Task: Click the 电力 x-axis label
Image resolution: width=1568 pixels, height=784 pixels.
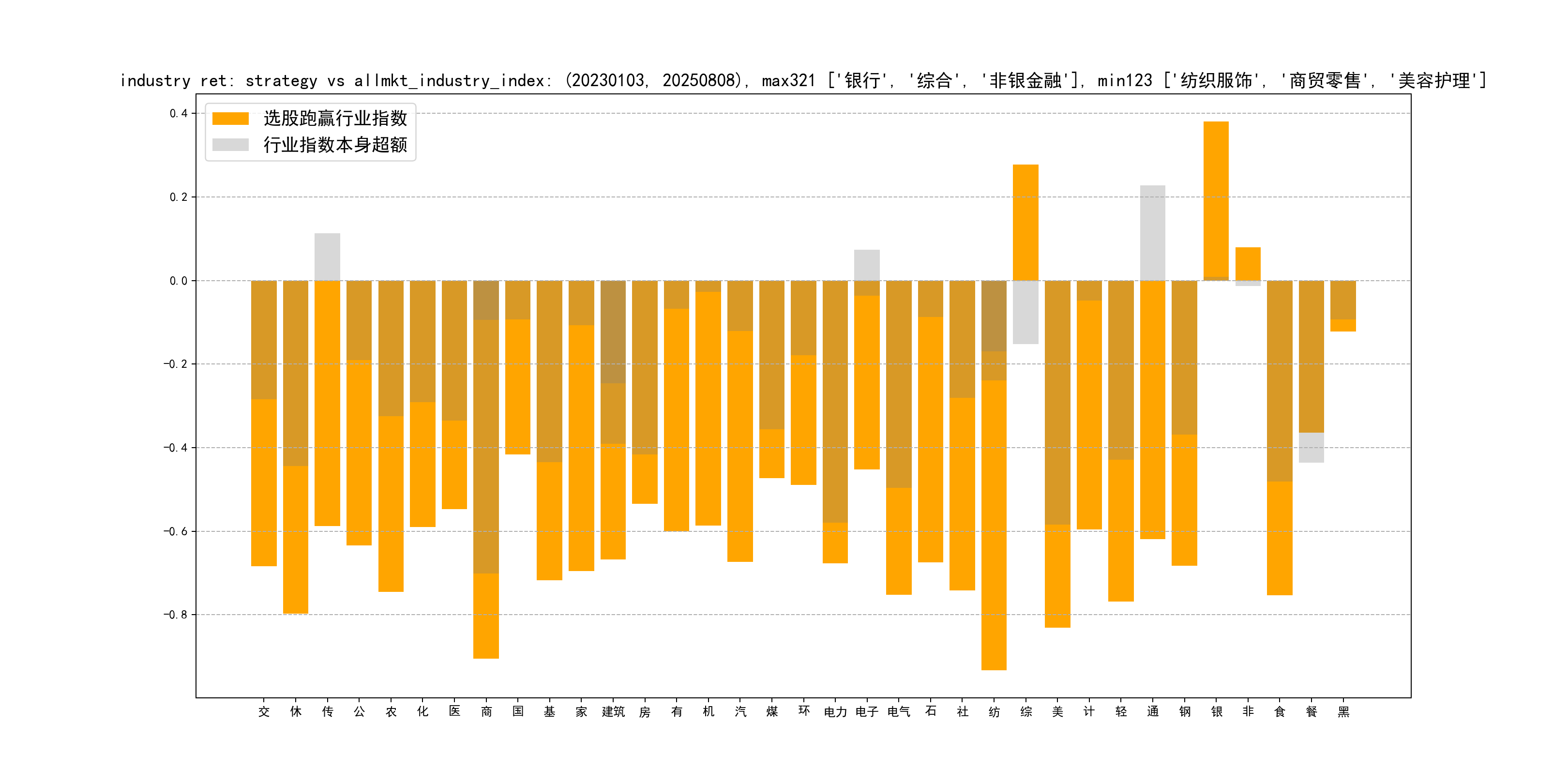Action: (835, 711)
